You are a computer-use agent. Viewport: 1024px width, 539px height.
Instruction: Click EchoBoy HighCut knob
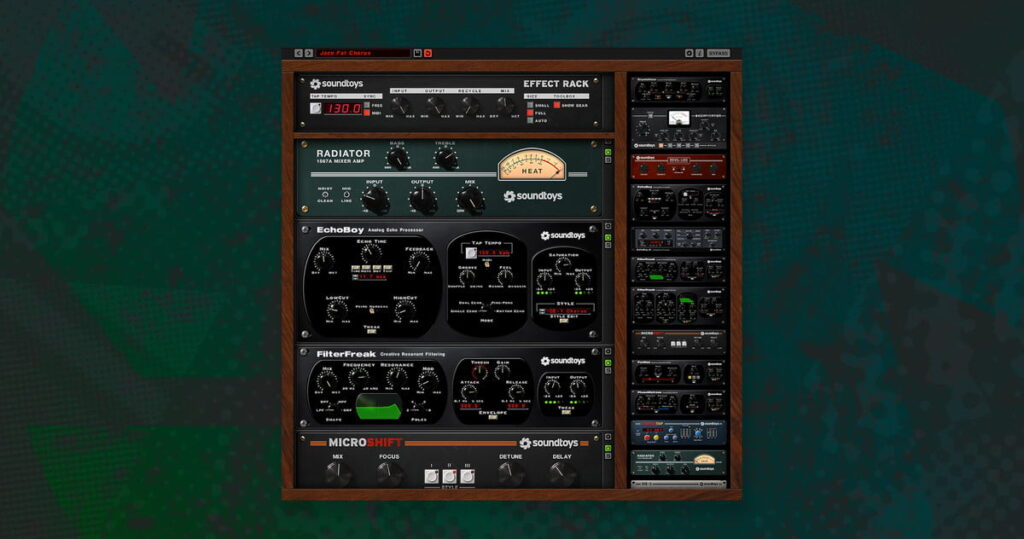[x=405, y=310]
